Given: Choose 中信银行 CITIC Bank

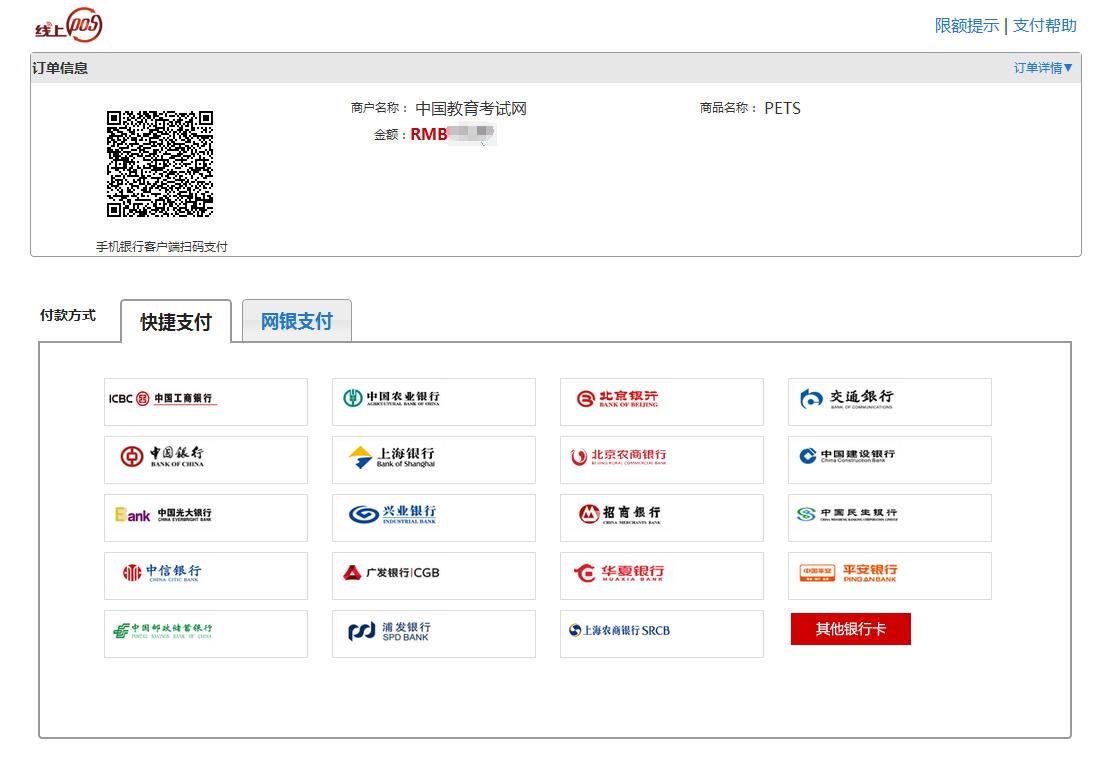Looking at the screenshot, I should [x=206, y=576].
